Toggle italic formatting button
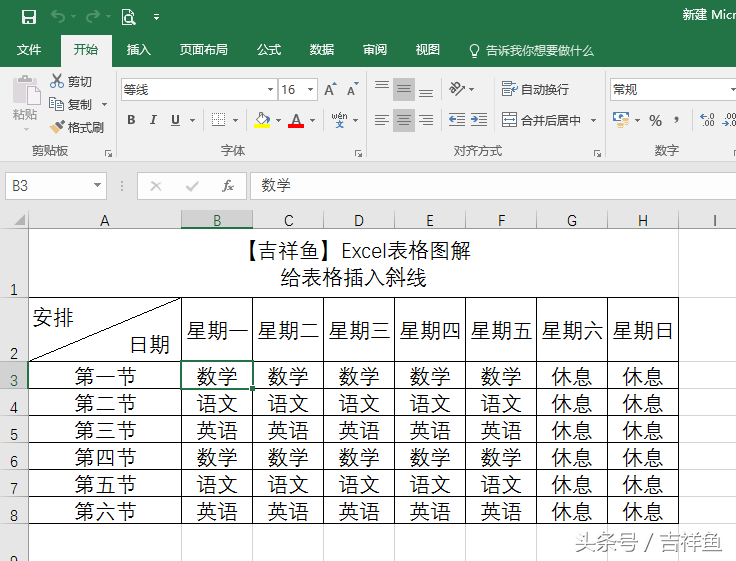Screen dimensions: 736x561 point(153,120)
